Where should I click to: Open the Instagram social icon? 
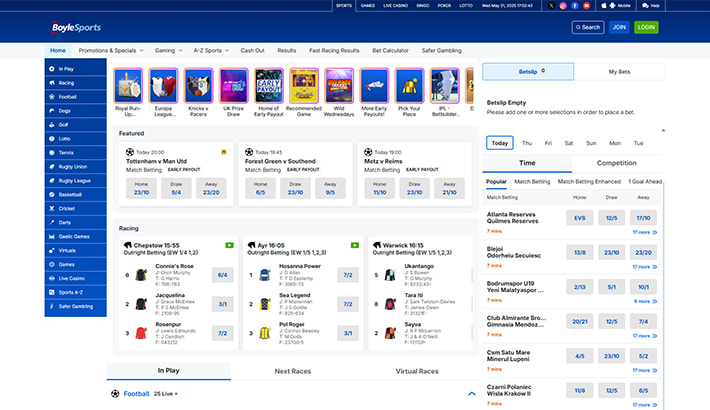tap(563, 5)
